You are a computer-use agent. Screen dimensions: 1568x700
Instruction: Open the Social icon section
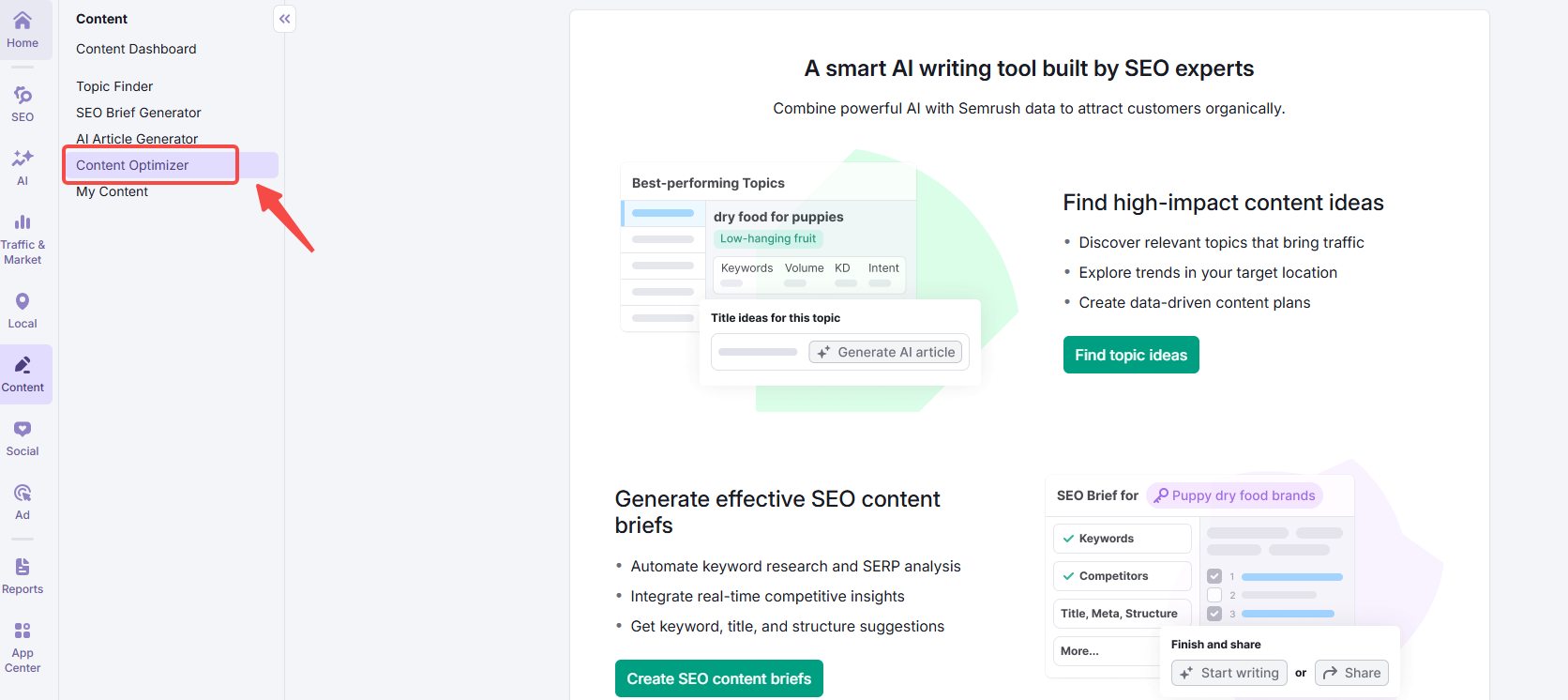pyautogui.click(x=23, y=437)
